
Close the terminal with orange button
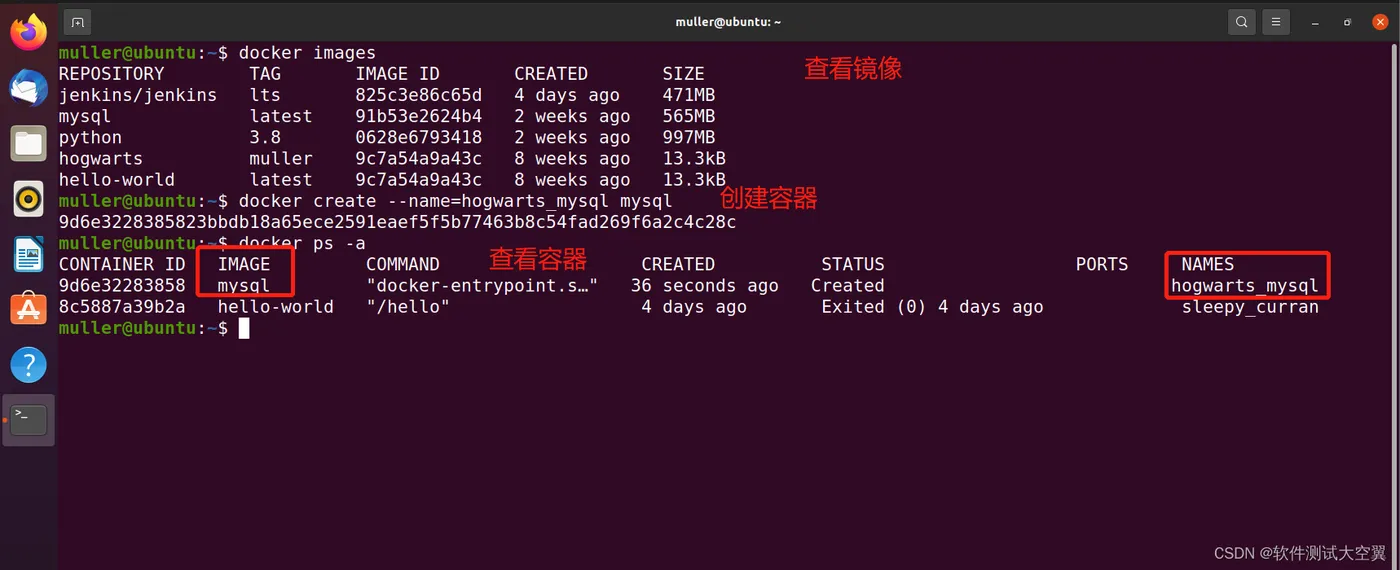[x=1380, y=21]
